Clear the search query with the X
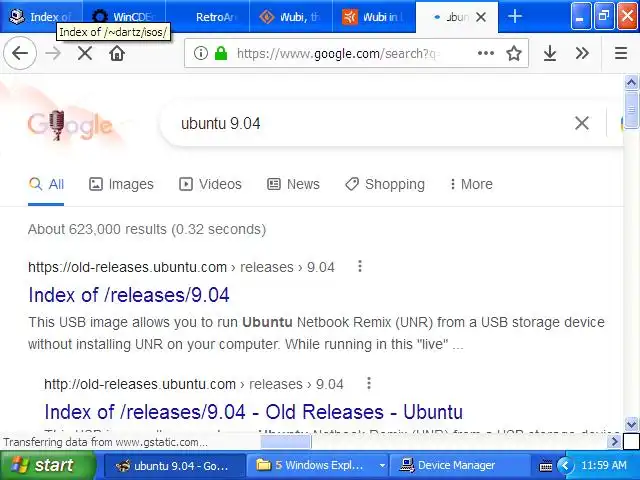 pos(582,123)
